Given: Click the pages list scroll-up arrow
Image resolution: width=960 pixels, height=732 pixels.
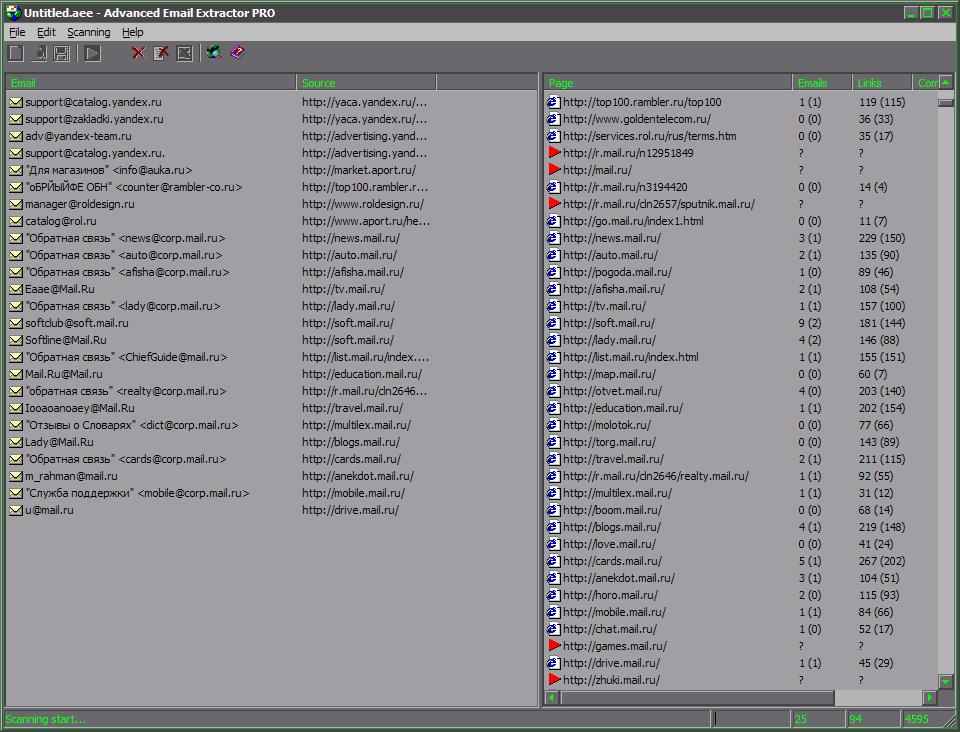Looking at the screenshot, I should (946, 82).
